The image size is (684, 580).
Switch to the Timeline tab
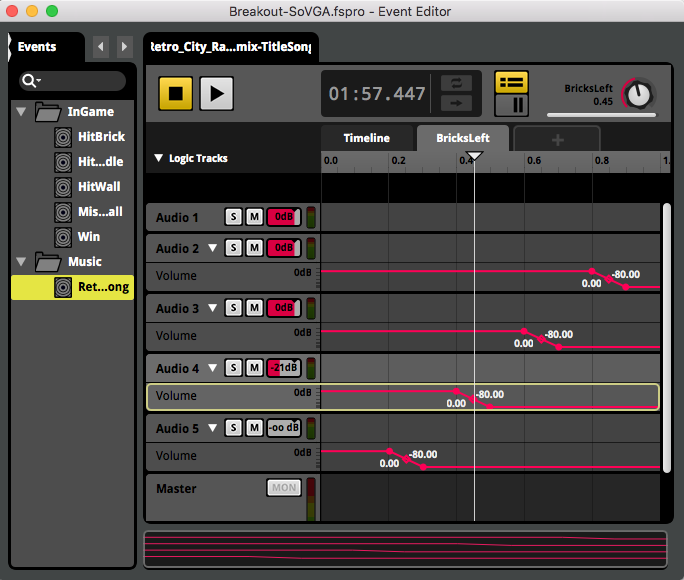[366, 138]
